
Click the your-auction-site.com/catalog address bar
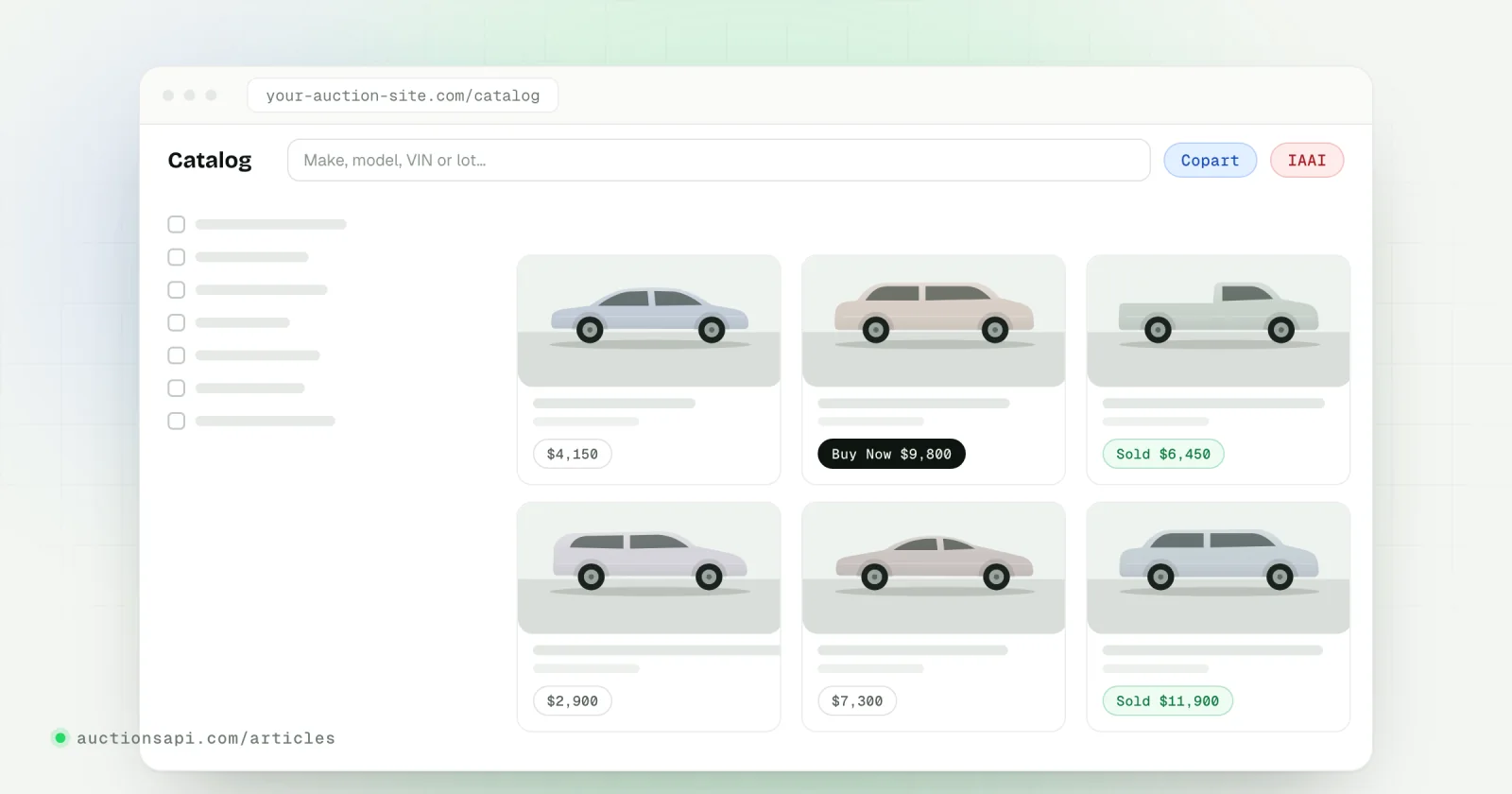pos(403,95)
